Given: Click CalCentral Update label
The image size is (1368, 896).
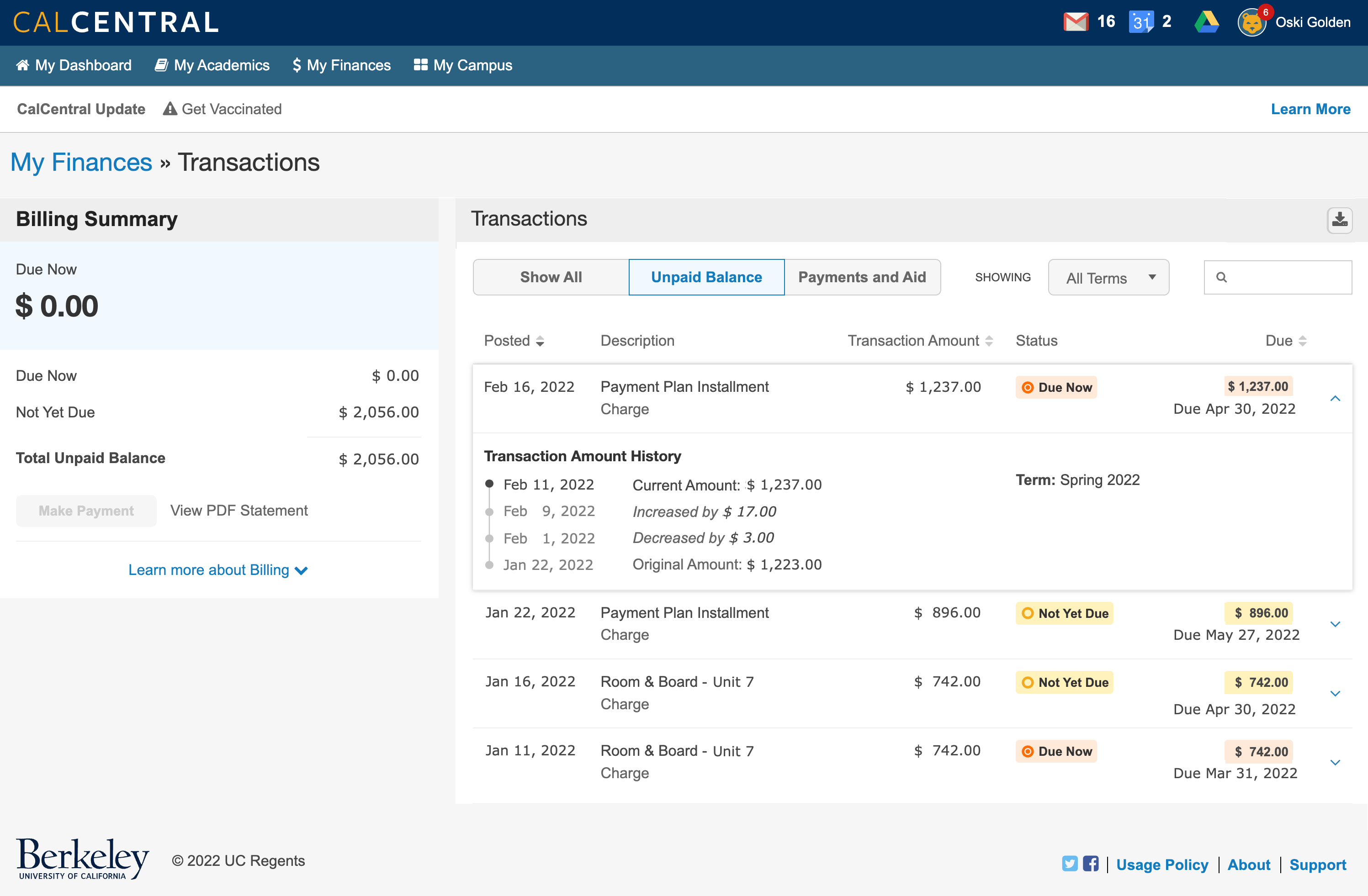Looking at the screenshot, I should (81, 109).
